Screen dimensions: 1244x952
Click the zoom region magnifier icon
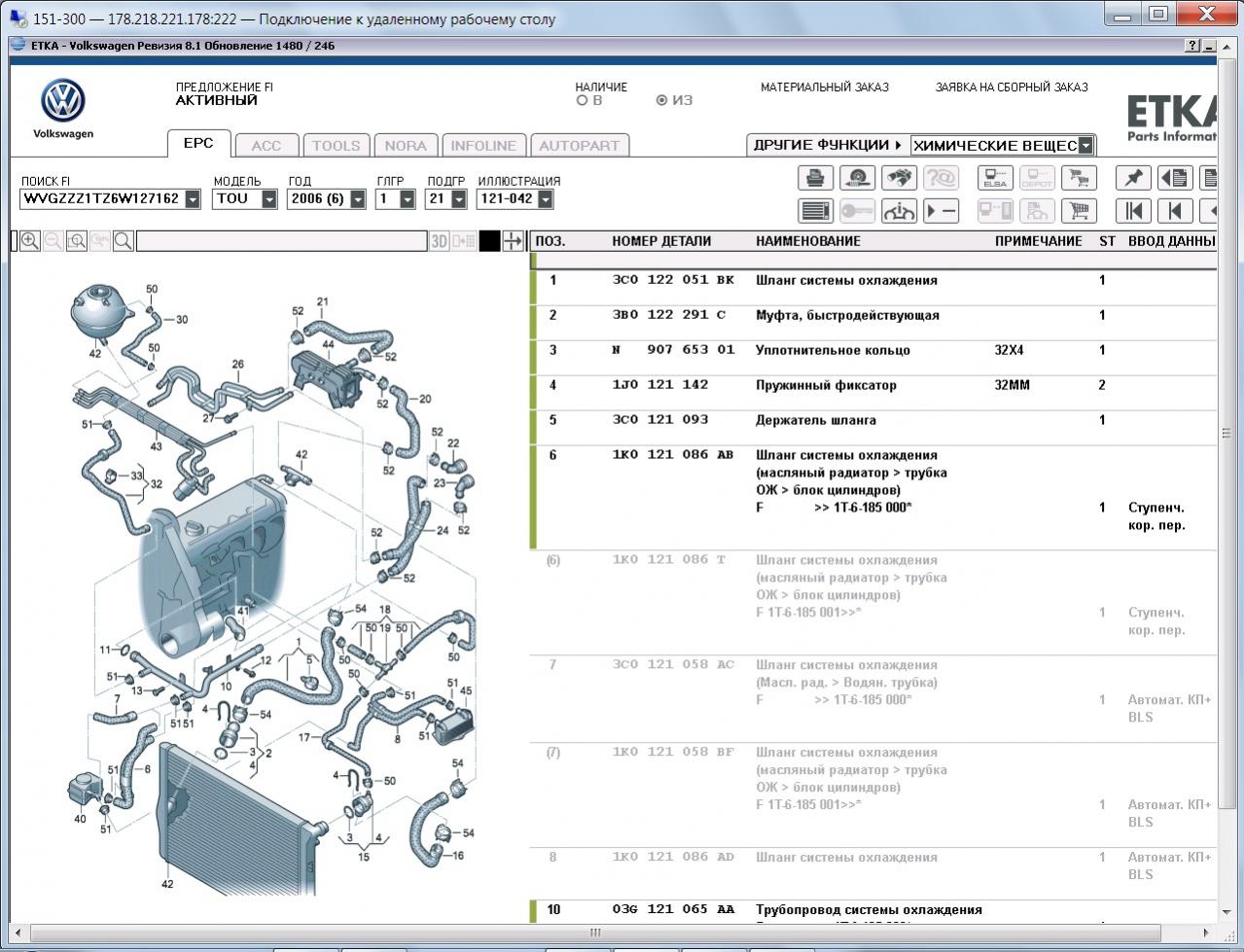[77, 241]
